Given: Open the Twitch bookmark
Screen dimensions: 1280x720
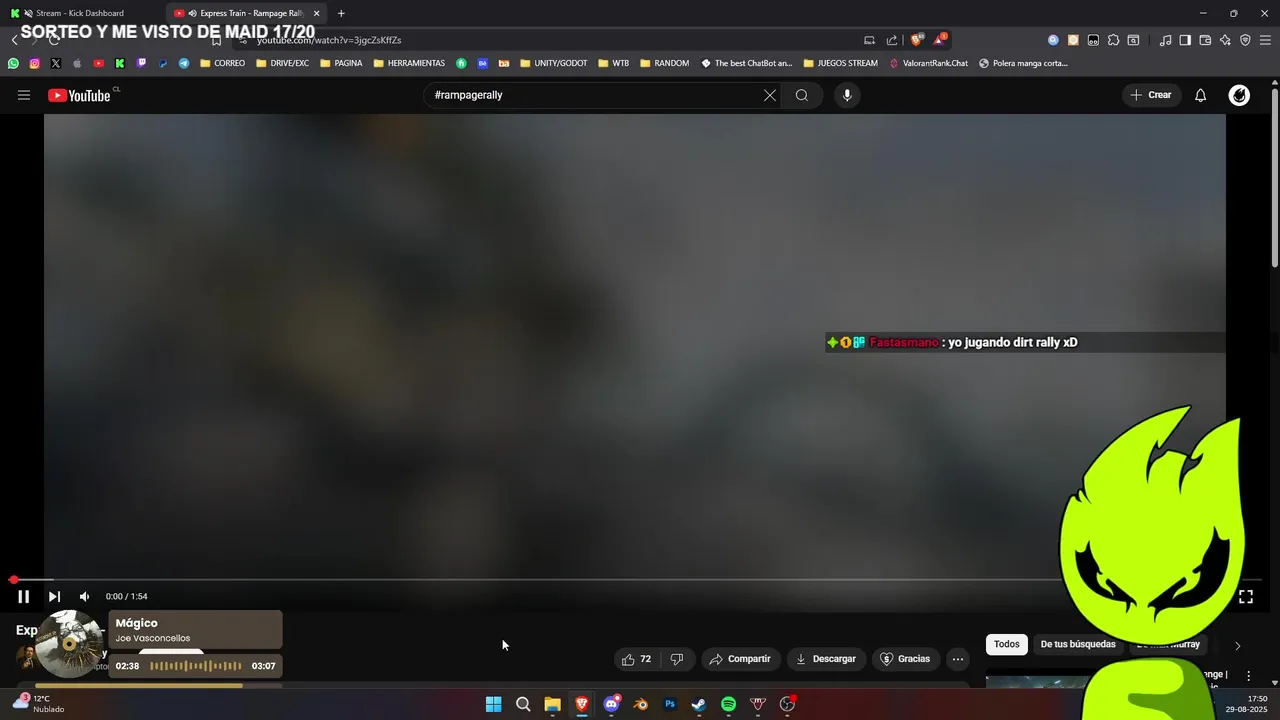Looking at the screenshot, I should 141,63.
